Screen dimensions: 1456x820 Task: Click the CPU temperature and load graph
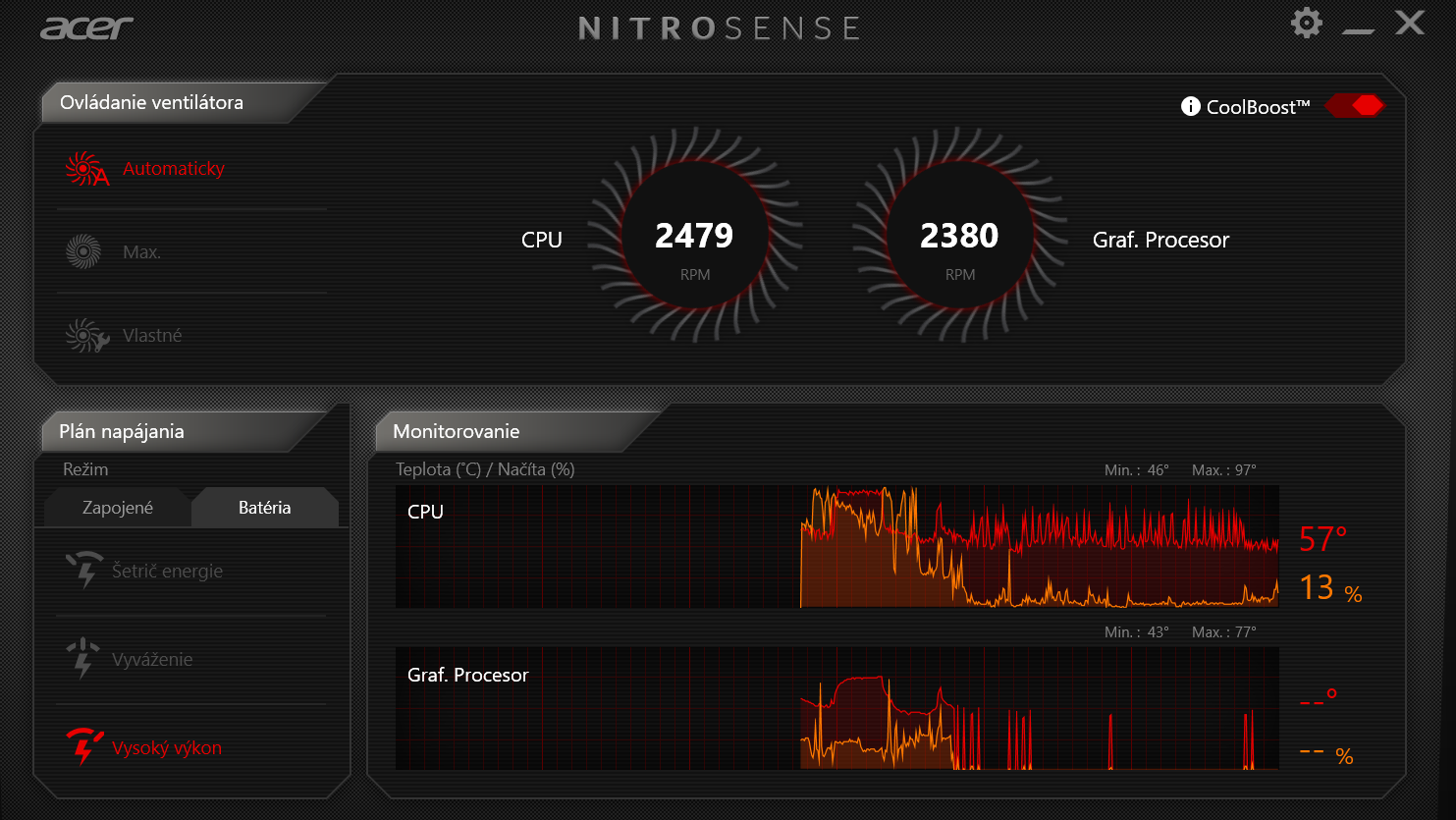(x=837, y=547)
